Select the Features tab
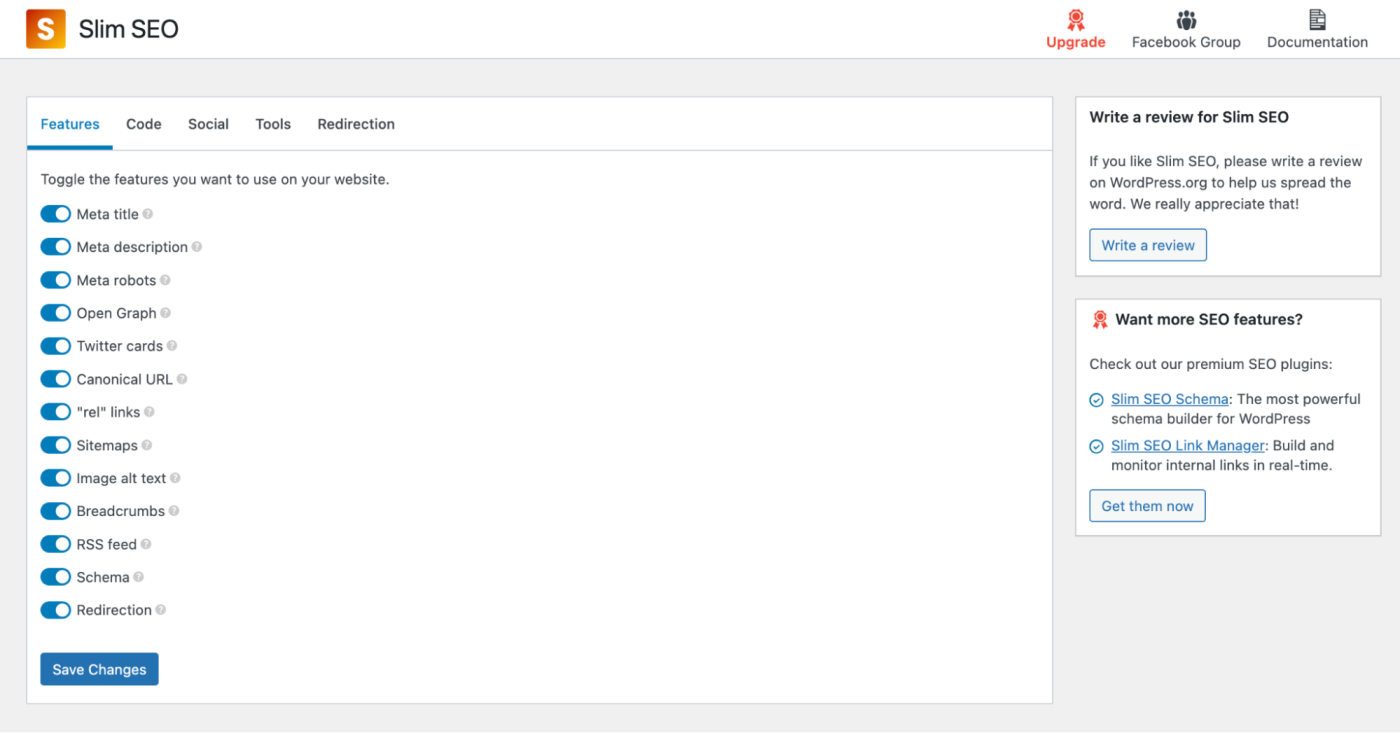 click(70, 124)
